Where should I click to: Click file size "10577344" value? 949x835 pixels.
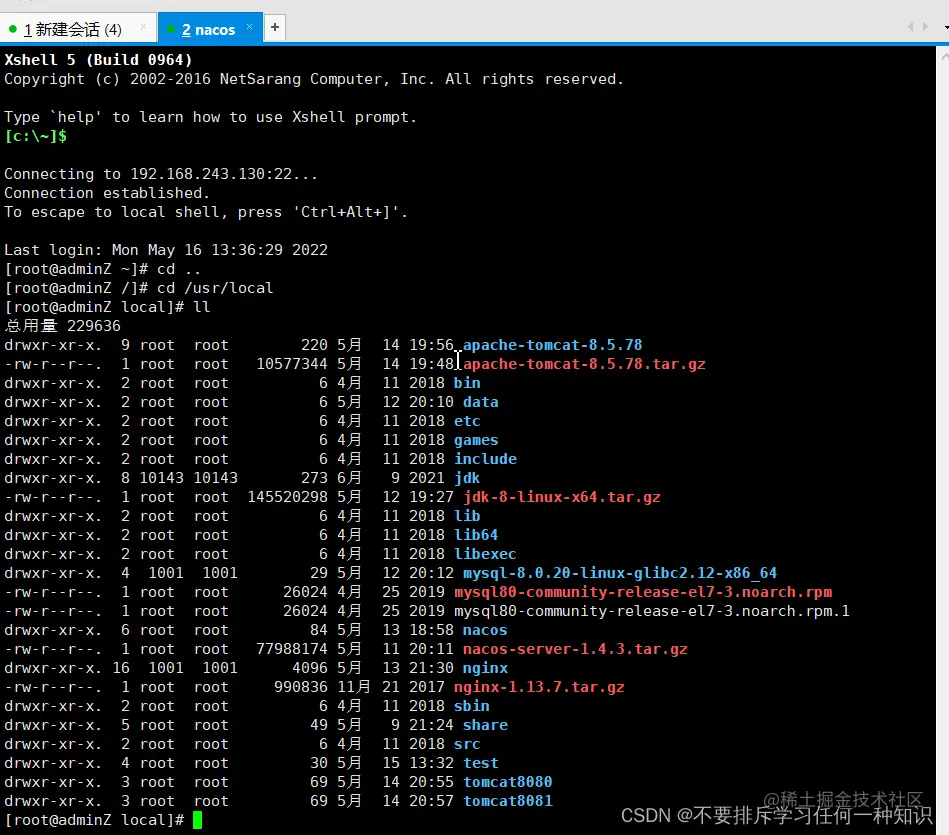click(292, 364)
